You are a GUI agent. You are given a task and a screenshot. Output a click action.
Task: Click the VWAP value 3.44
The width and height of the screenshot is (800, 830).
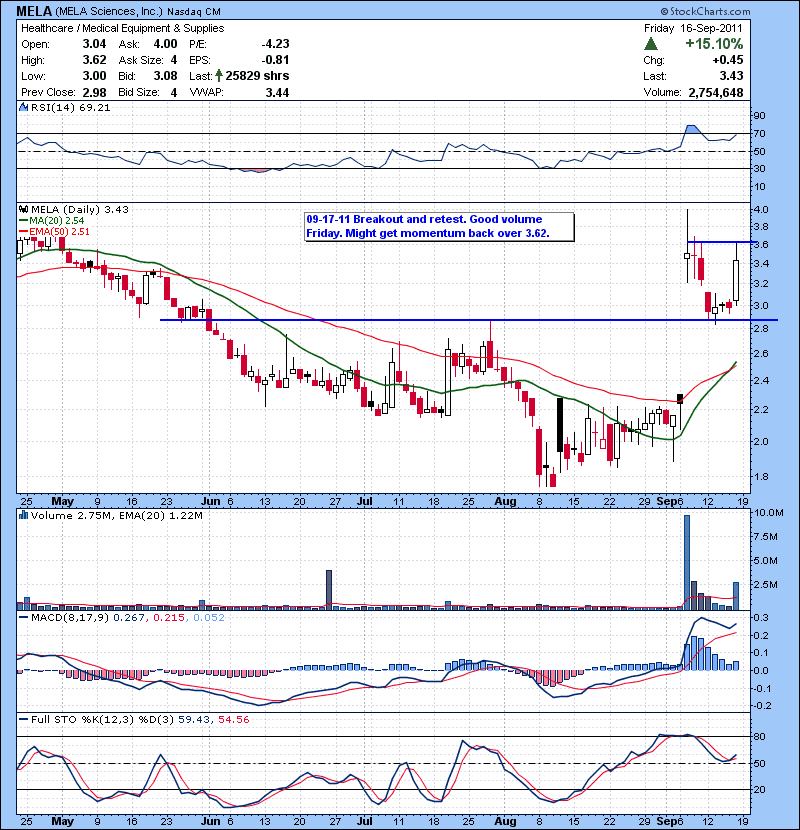[277, 92]
